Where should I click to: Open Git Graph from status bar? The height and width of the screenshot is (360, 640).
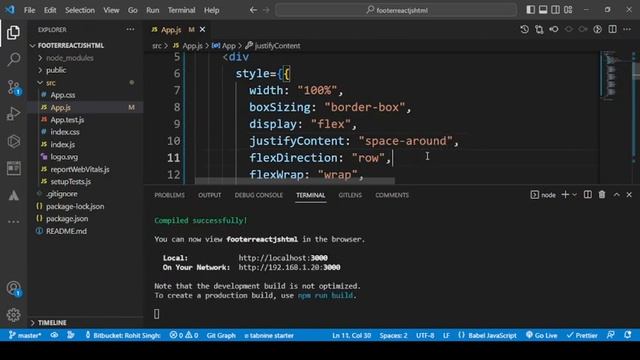tap(221, 335)
